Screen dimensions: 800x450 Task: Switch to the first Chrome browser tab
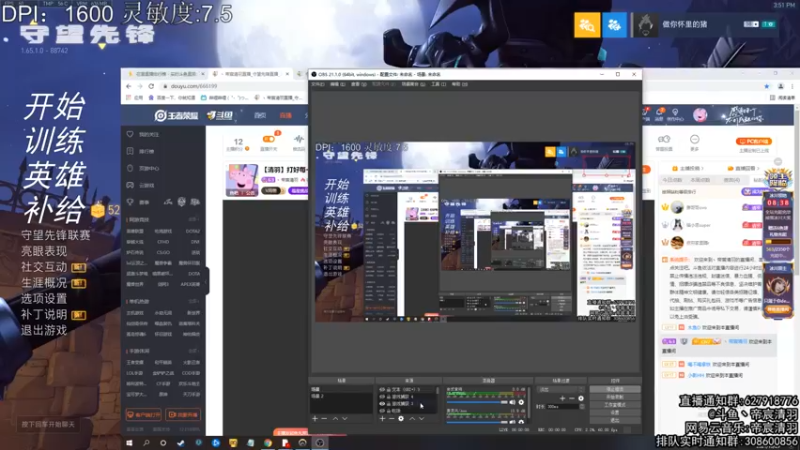[165, 74]
